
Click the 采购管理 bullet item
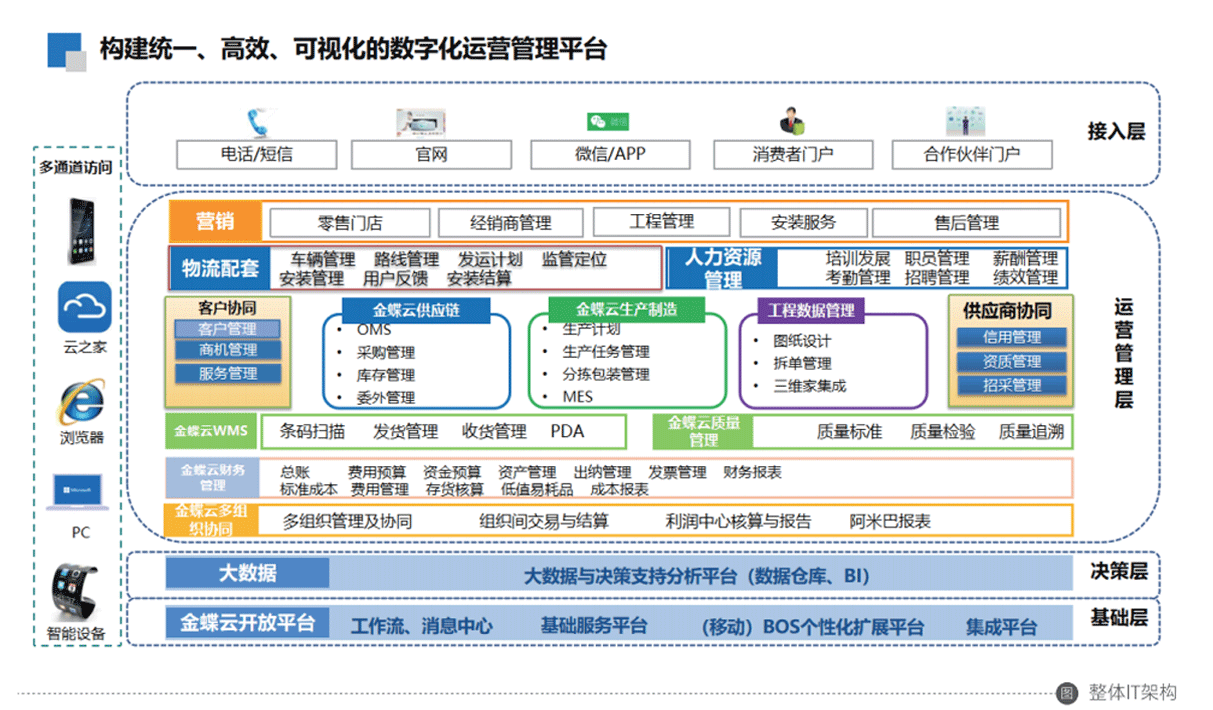(x=386, y=353)
